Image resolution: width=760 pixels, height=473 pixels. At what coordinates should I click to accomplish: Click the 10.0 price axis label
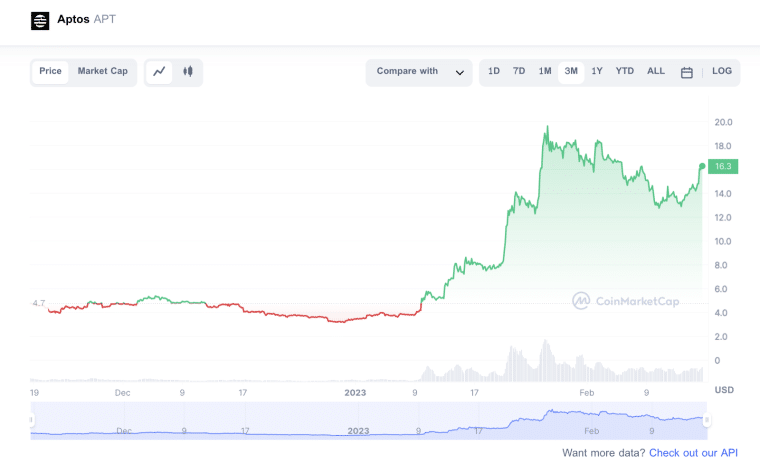point(723,241)
